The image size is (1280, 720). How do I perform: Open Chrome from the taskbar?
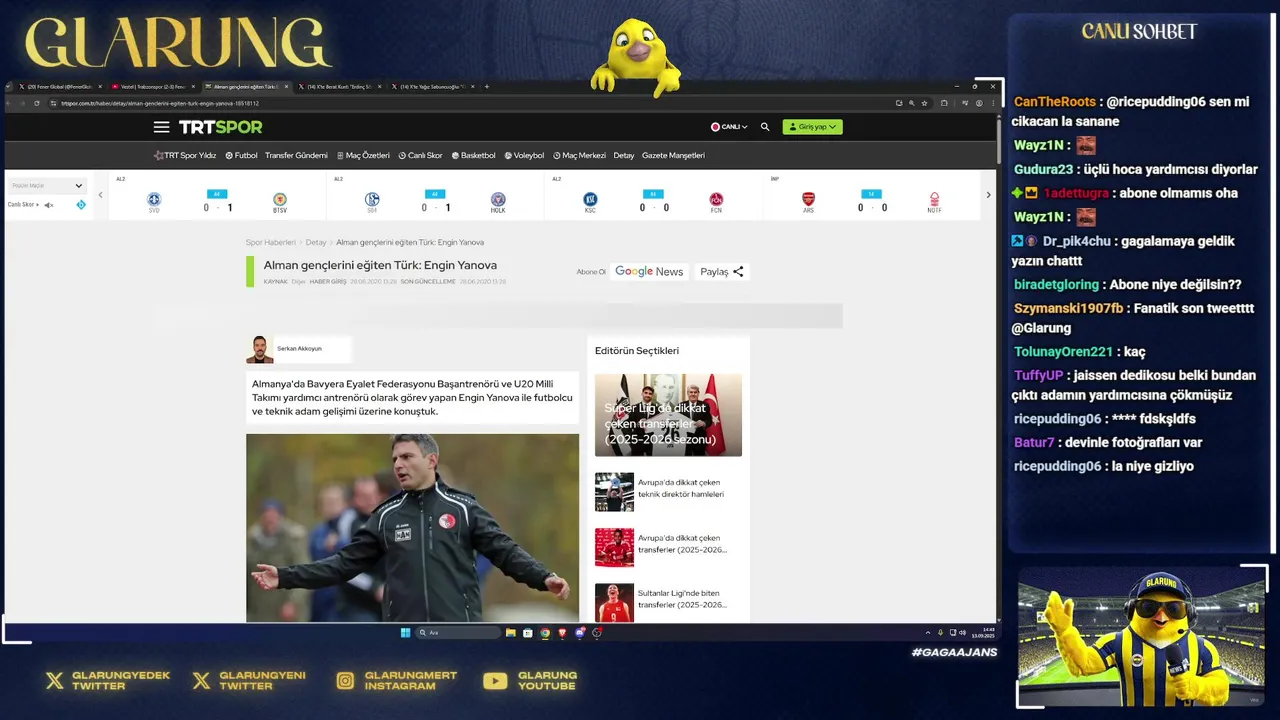tap(545, 632)
